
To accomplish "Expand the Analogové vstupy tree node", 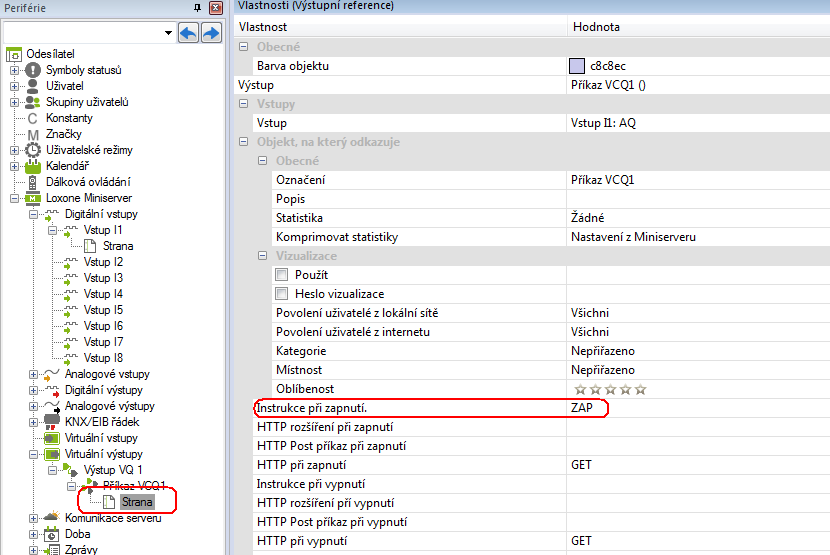I will tap(33, 374).
